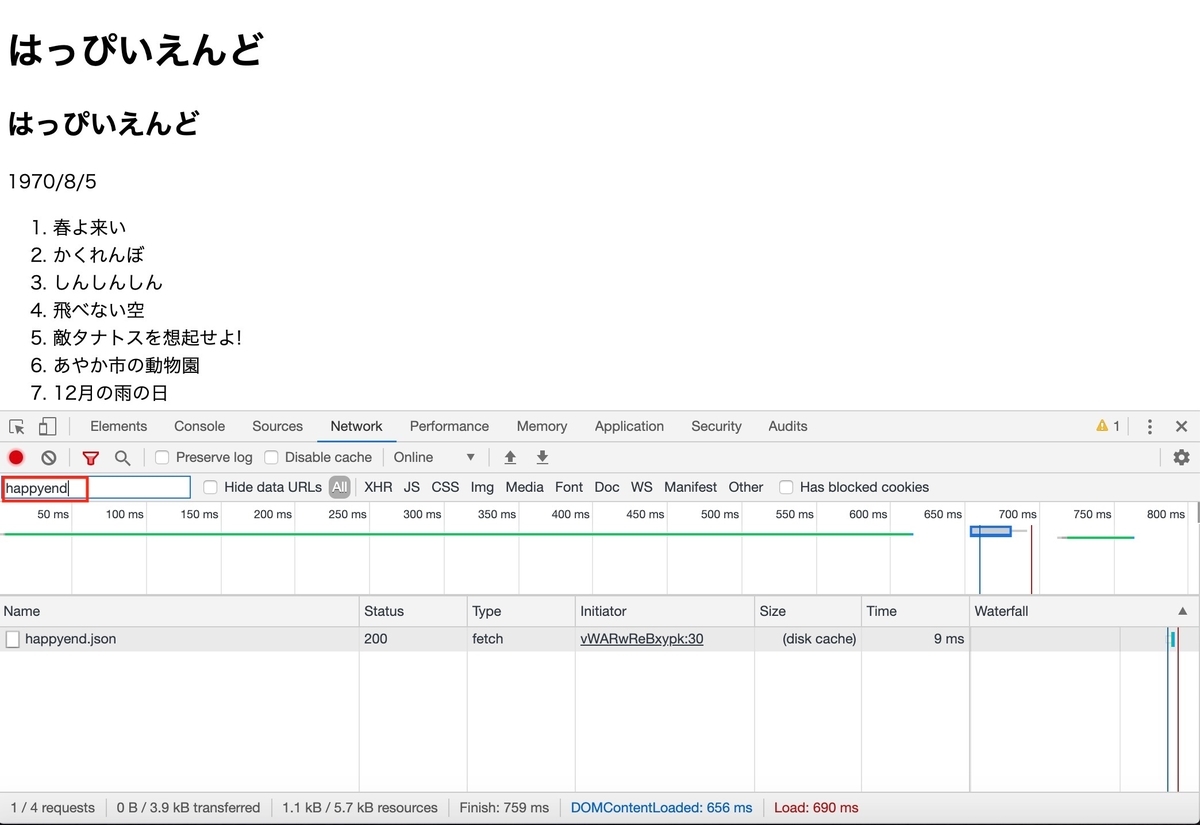Filter requests by Manifest
This screenshot has height=825, width=1200.
(691, 487)
